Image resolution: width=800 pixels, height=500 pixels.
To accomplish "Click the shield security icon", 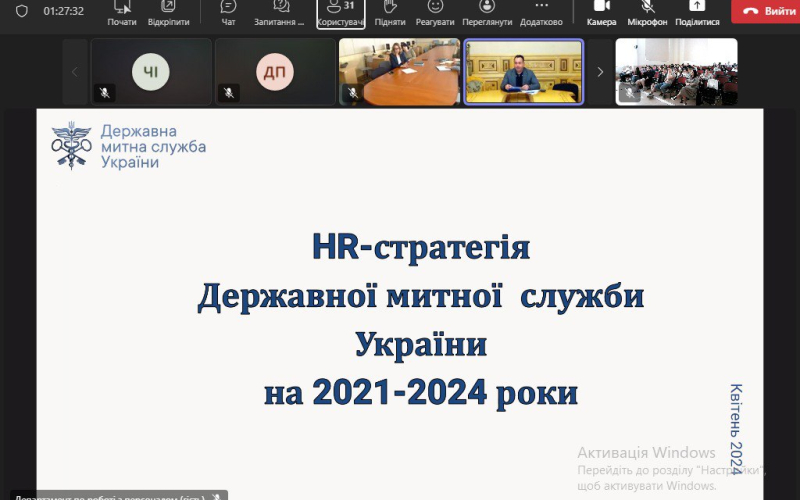I will [x=21, y=11].
